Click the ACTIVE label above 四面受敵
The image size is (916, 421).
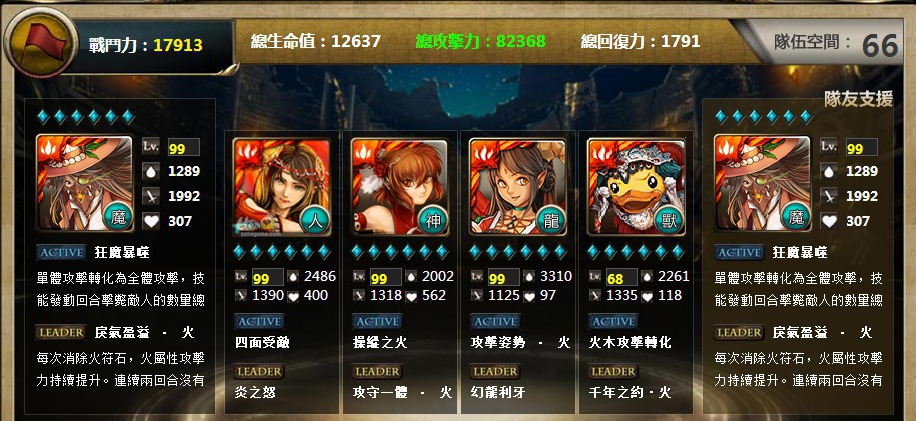259,321
